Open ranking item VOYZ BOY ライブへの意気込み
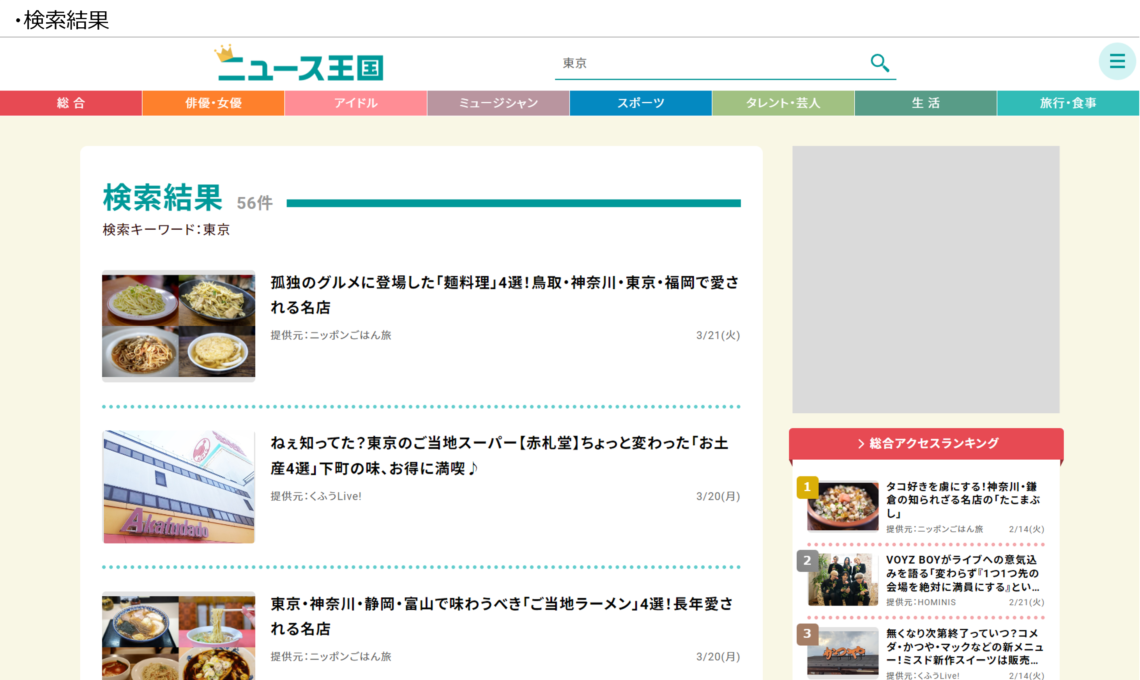 pos(964,573)
